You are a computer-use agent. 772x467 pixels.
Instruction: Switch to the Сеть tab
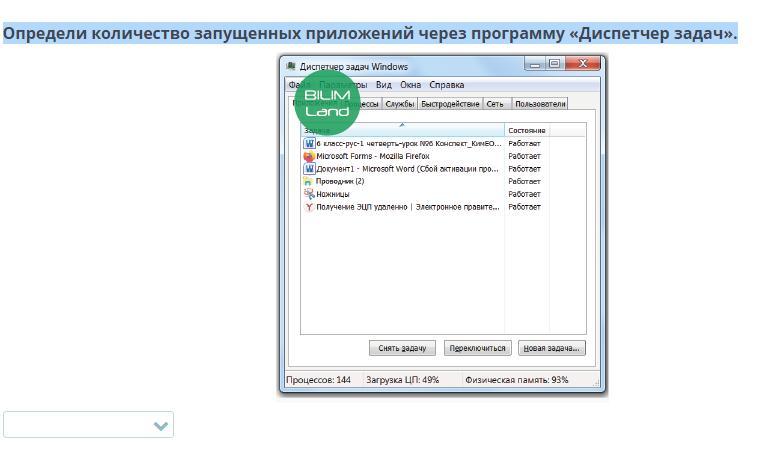(495, 104)
